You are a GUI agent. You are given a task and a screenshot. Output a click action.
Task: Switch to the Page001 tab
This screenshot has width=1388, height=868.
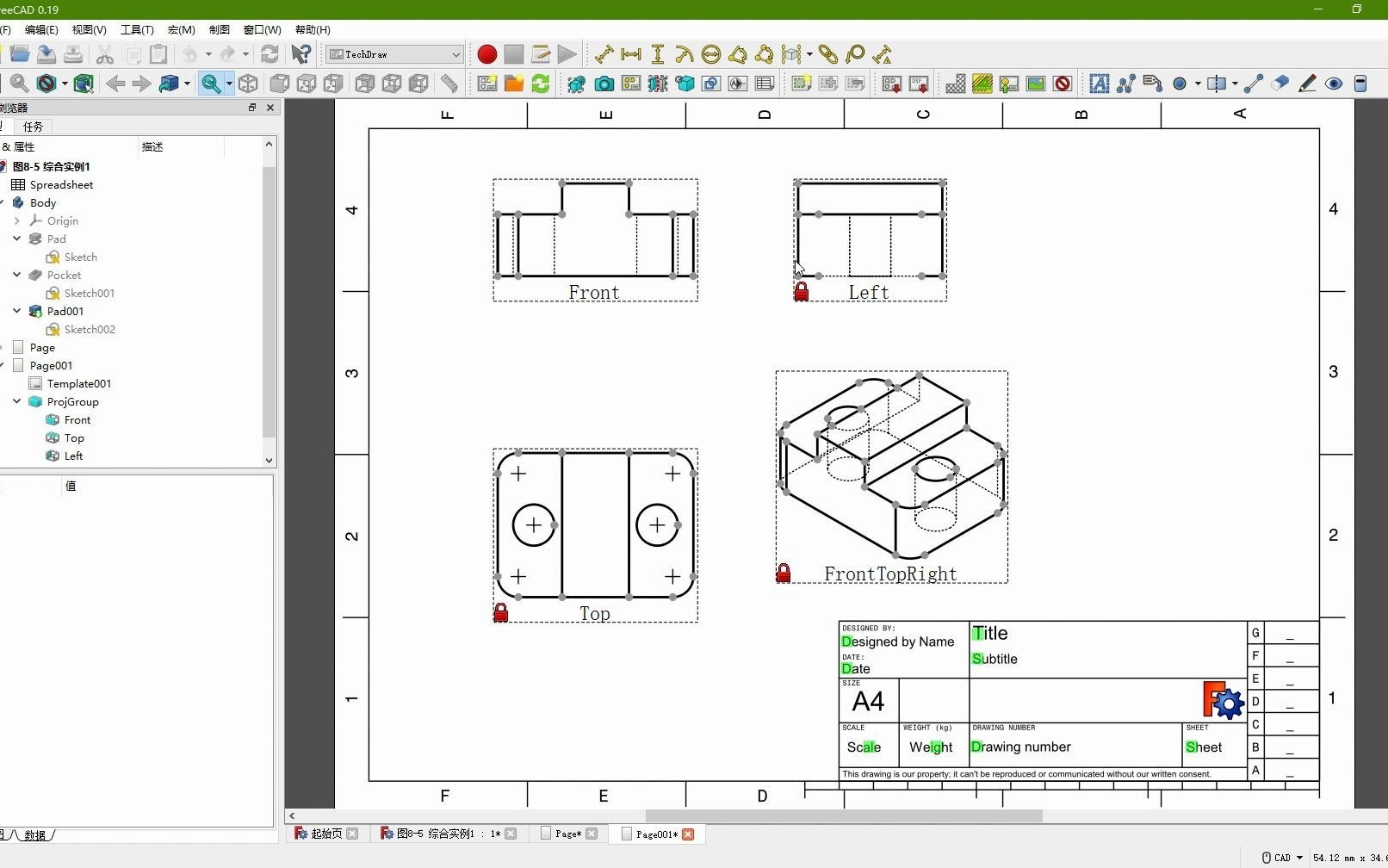click(x=656, y=834)
